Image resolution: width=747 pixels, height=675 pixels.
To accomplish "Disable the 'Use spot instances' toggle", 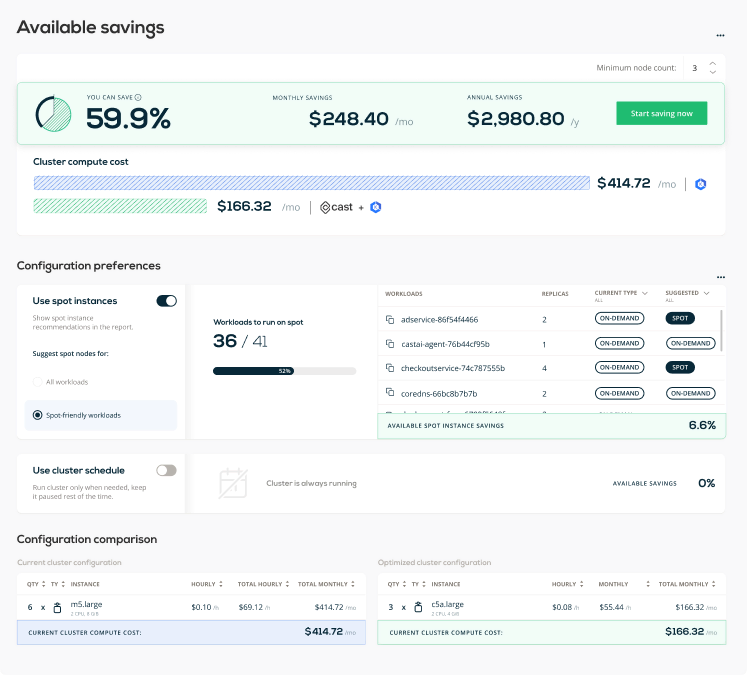I will (166, 301).
